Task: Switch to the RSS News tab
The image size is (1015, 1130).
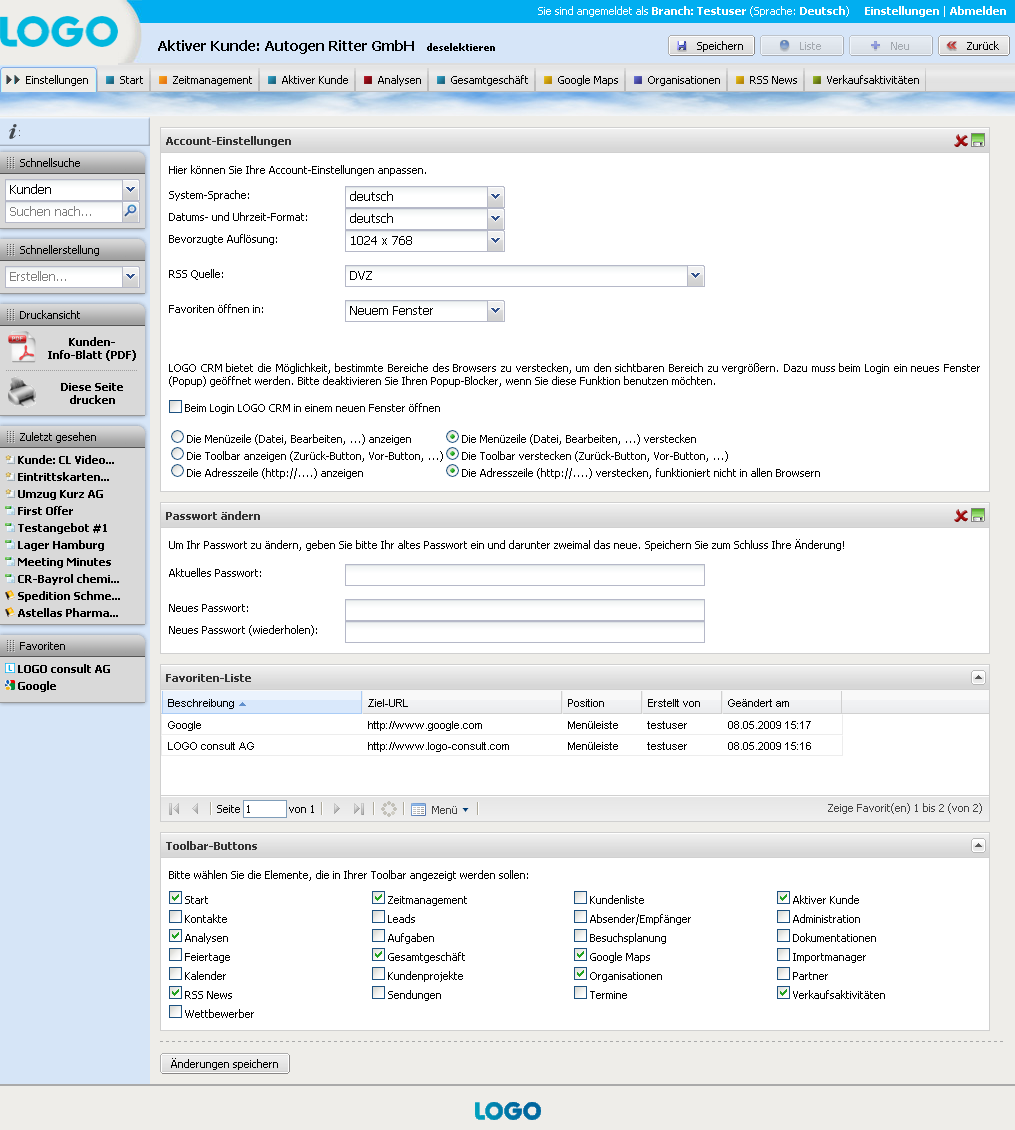Action: point(766,80)
